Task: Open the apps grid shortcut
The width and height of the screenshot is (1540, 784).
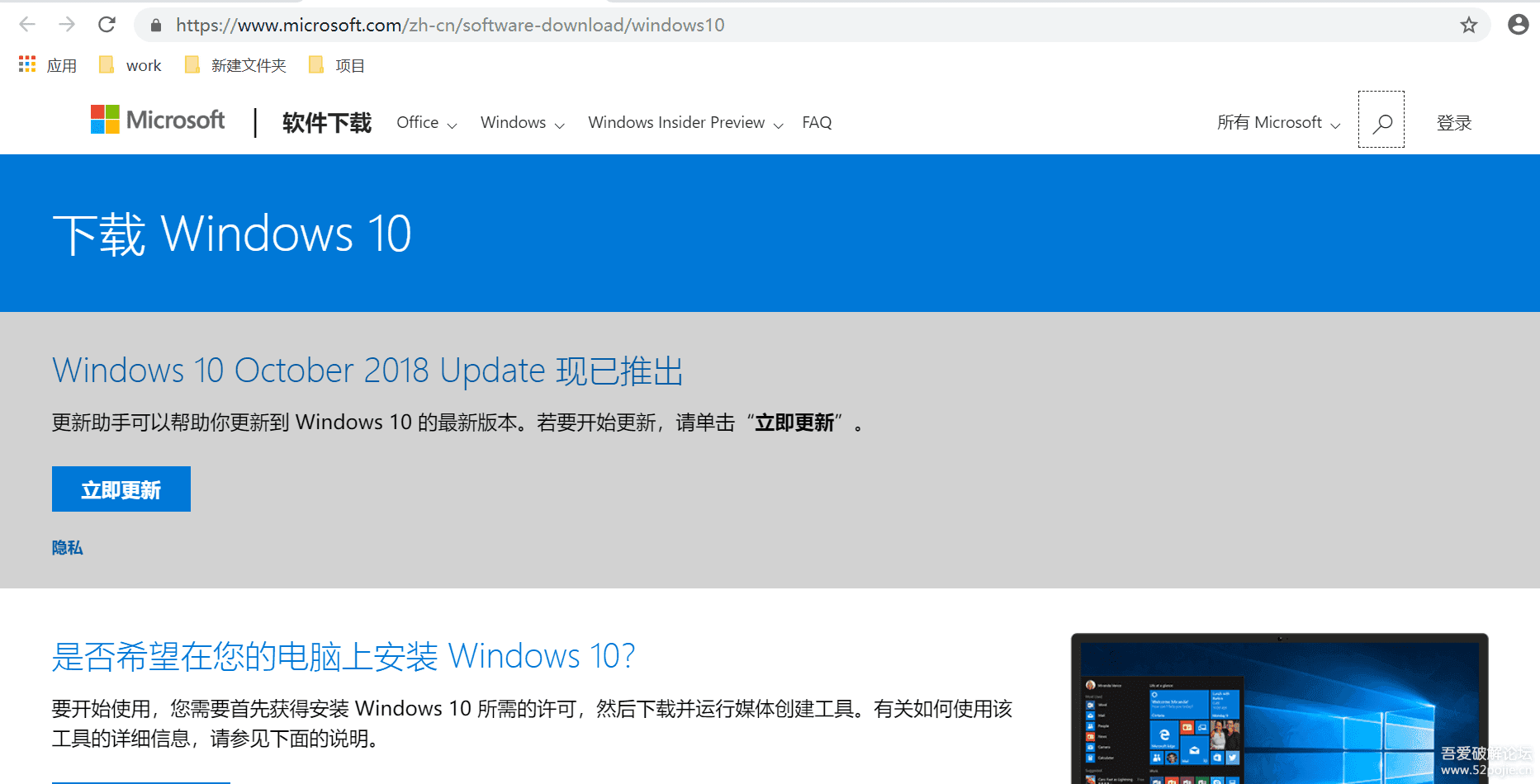Action: (47, 65)
